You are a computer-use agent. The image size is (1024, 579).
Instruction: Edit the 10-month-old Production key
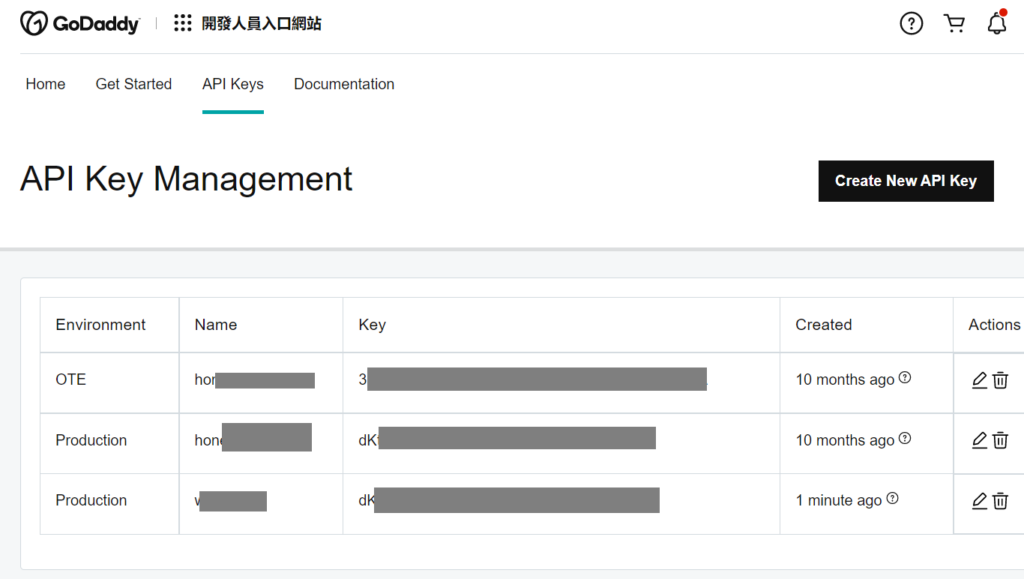979,441
